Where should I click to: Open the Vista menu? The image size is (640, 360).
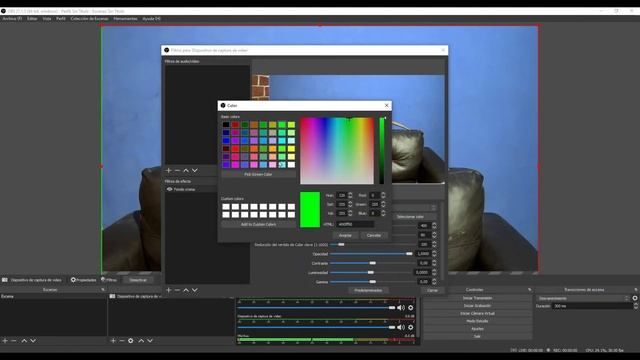tap(47, 19)
